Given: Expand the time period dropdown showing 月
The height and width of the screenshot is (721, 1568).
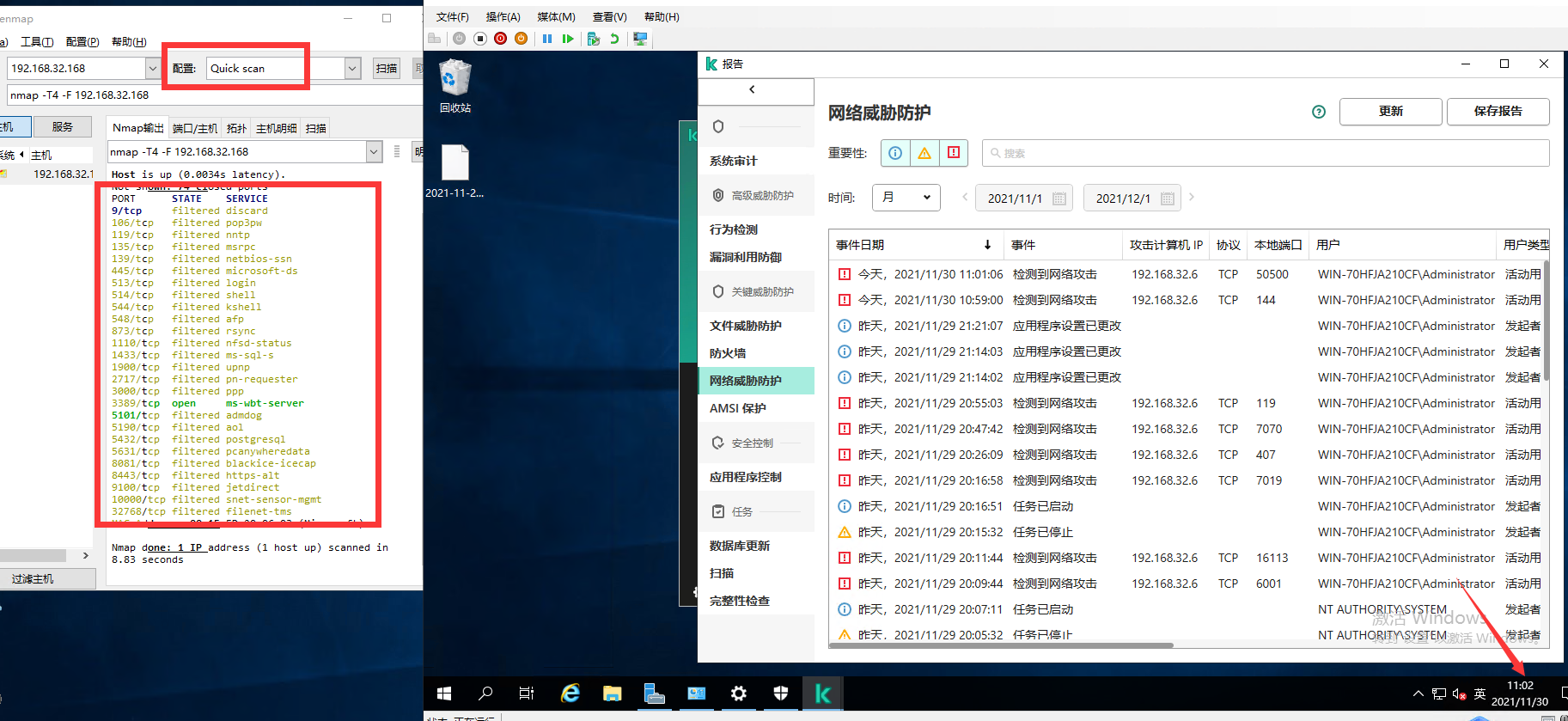Looking at the screenshot, I should (x=906, y=198).
